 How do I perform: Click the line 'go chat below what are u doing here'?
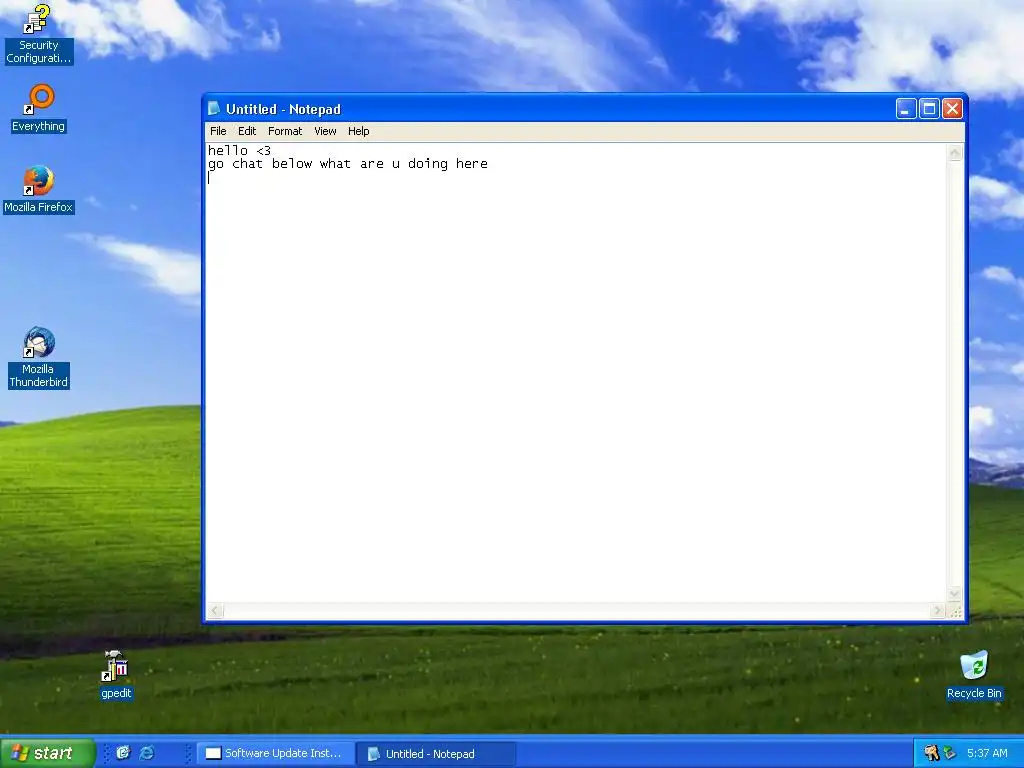point(347,164)
